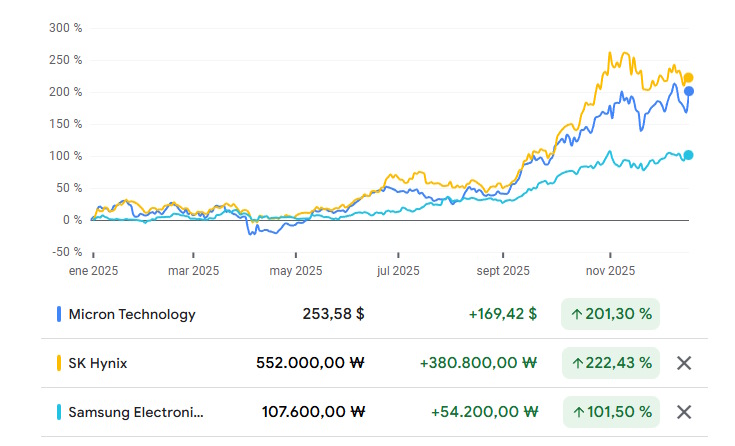Open the SK Hynix stock name
Viewport: 735px width, 446px height.
pyautogui.click(x=98, y=363)
